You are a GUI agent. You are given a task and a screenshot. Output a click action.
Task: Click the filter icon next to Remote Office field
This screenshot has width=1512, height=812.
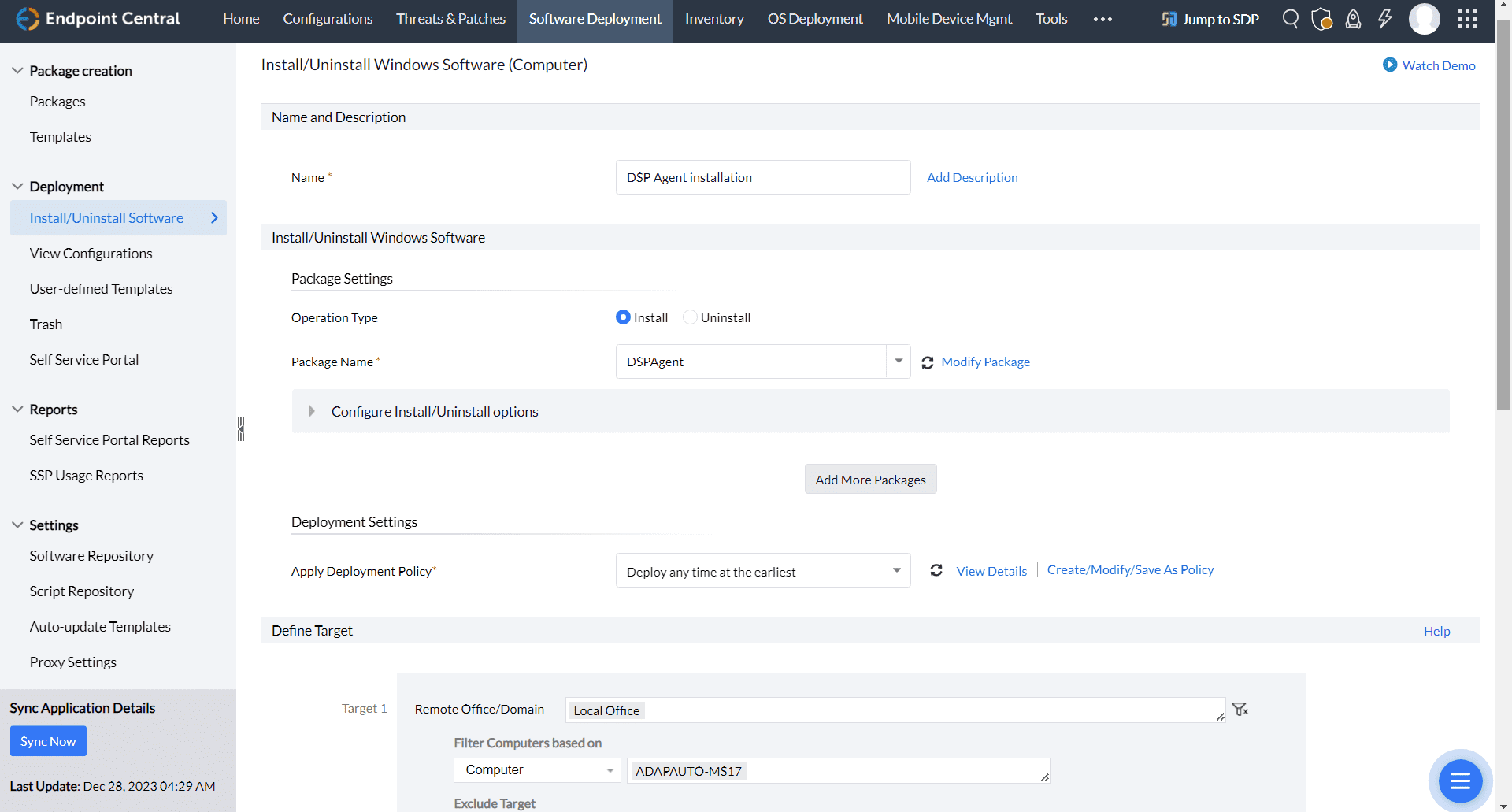pyautogui.click(x=1240, y=710)
